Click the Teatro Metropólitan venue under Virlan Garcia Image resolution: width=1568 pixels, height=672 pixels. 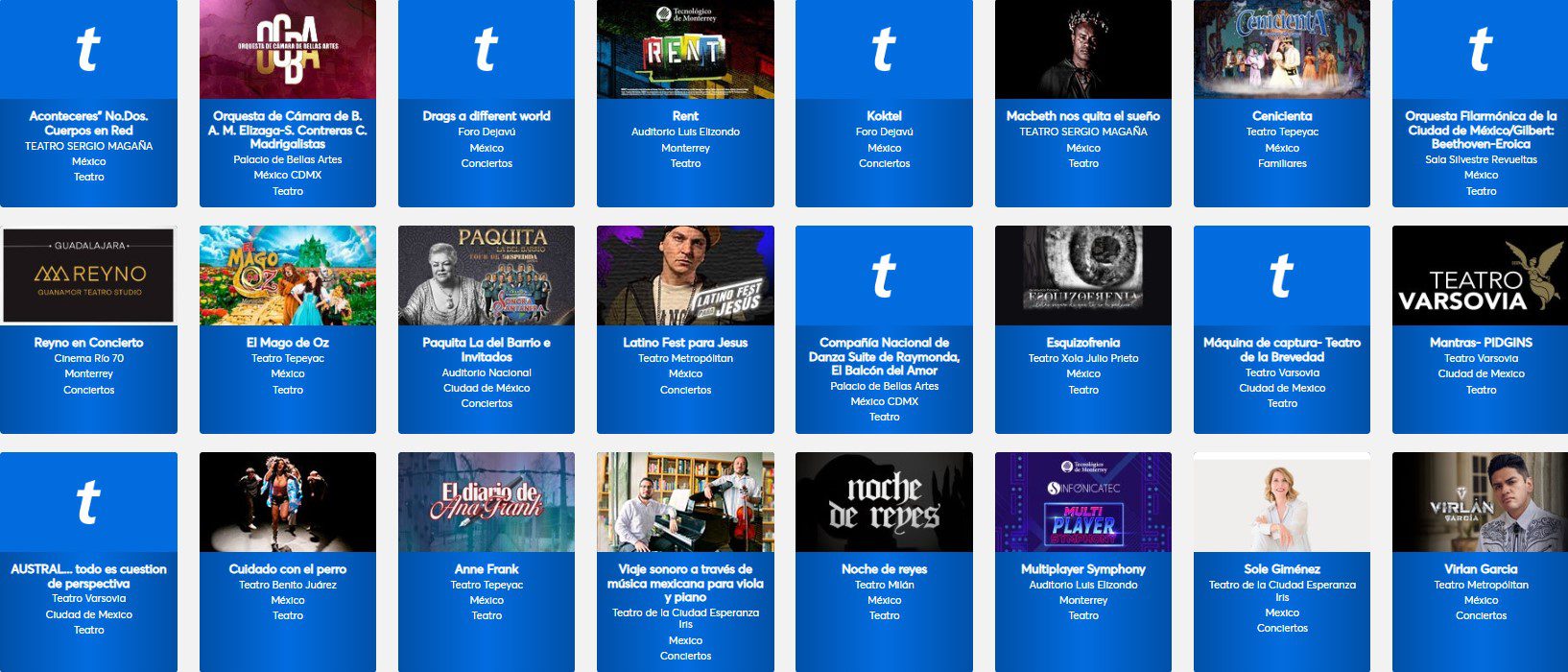point(1481,585)
